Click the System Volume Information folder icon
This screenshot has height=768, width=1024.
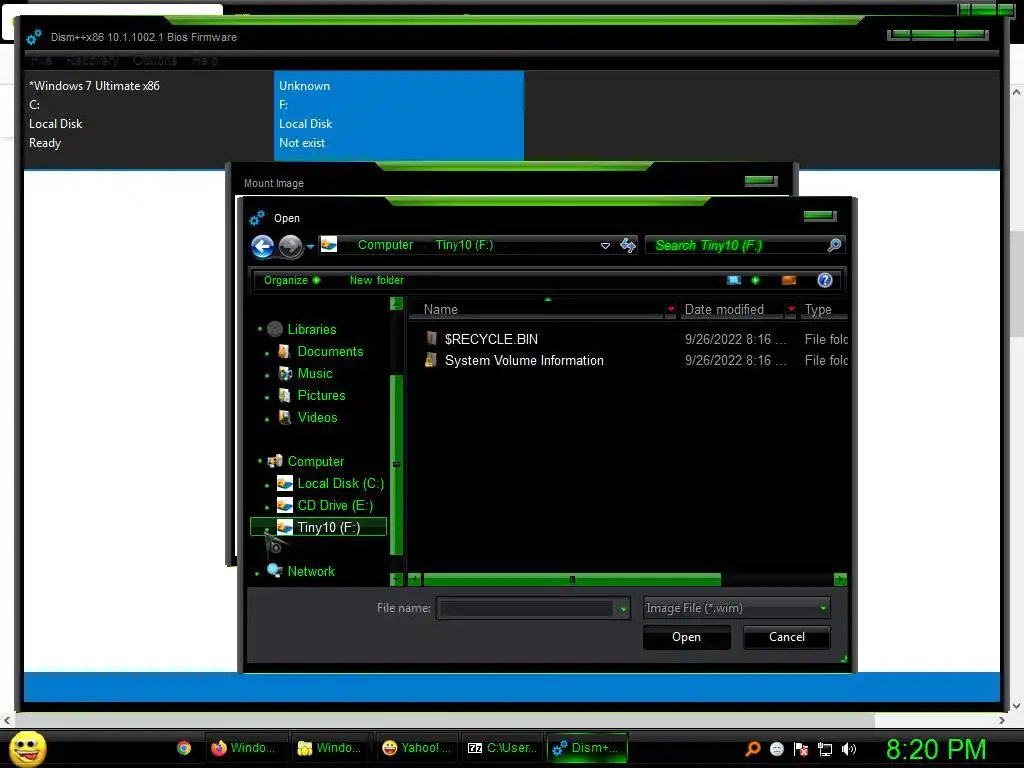[x=430, y=360]
